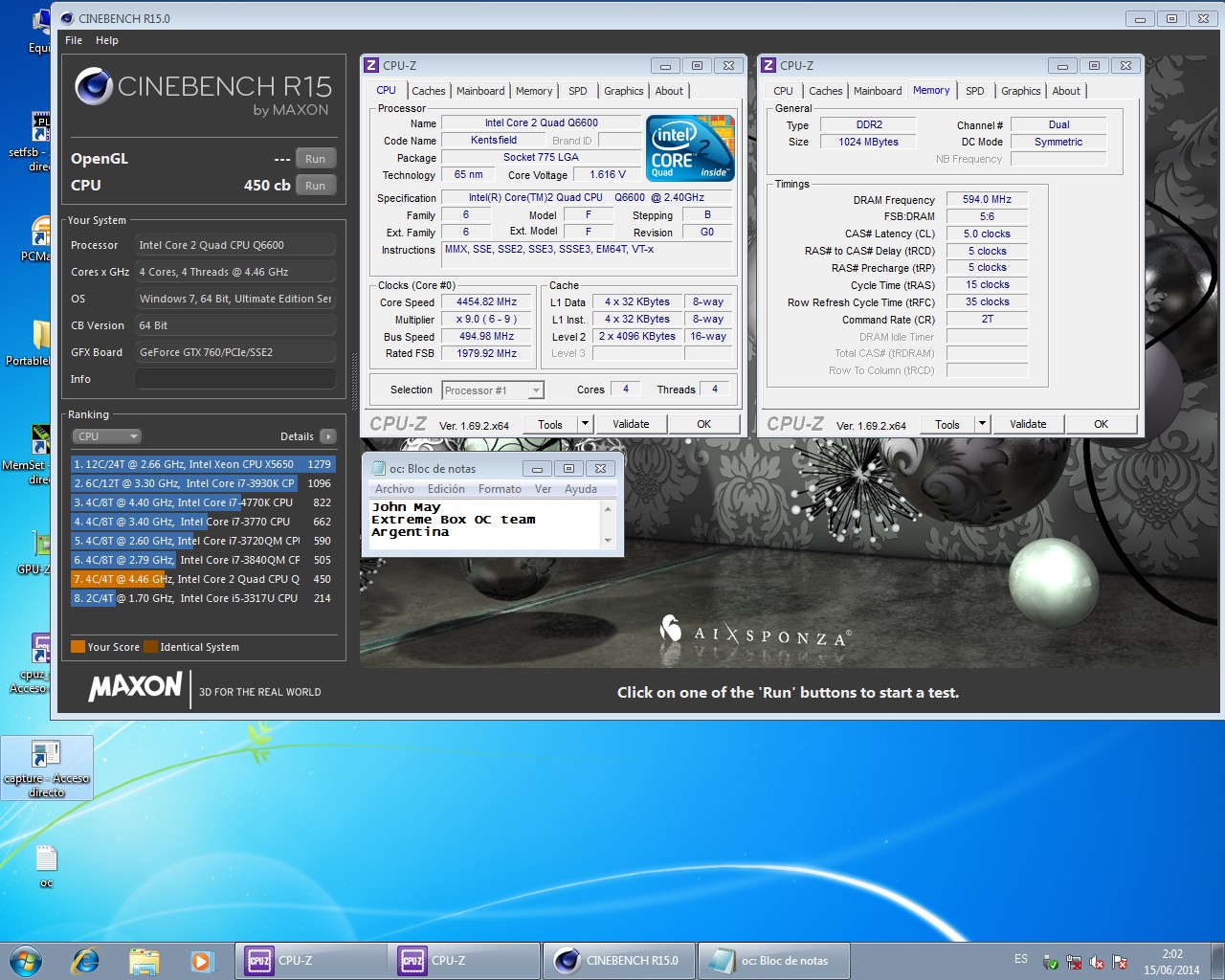Switch to first CPU-Z taskbar button
The image size is (1225, 980).
311,960
